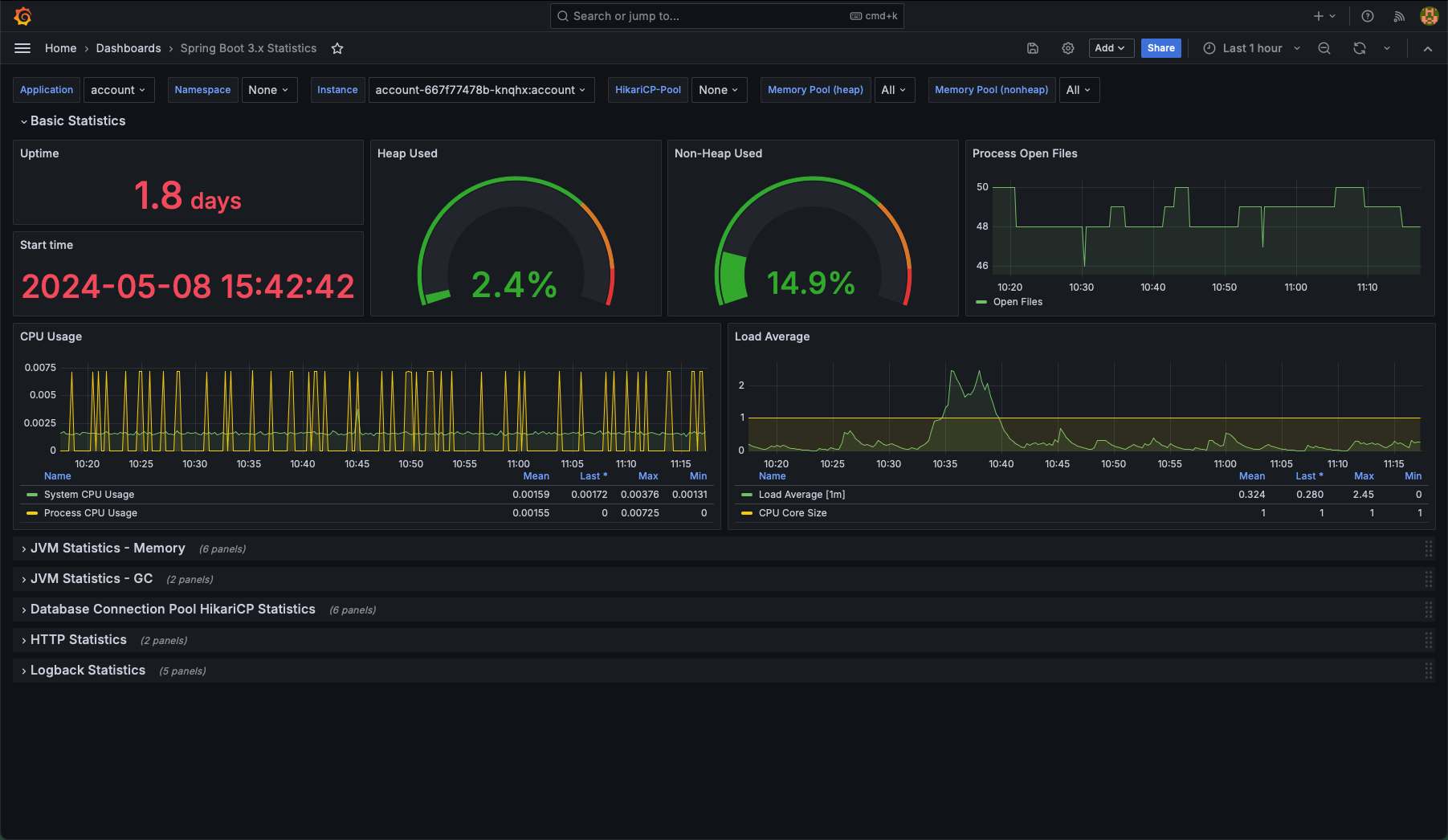
Task: Open the Instance variable dropdown
Action: click(480, 90)
